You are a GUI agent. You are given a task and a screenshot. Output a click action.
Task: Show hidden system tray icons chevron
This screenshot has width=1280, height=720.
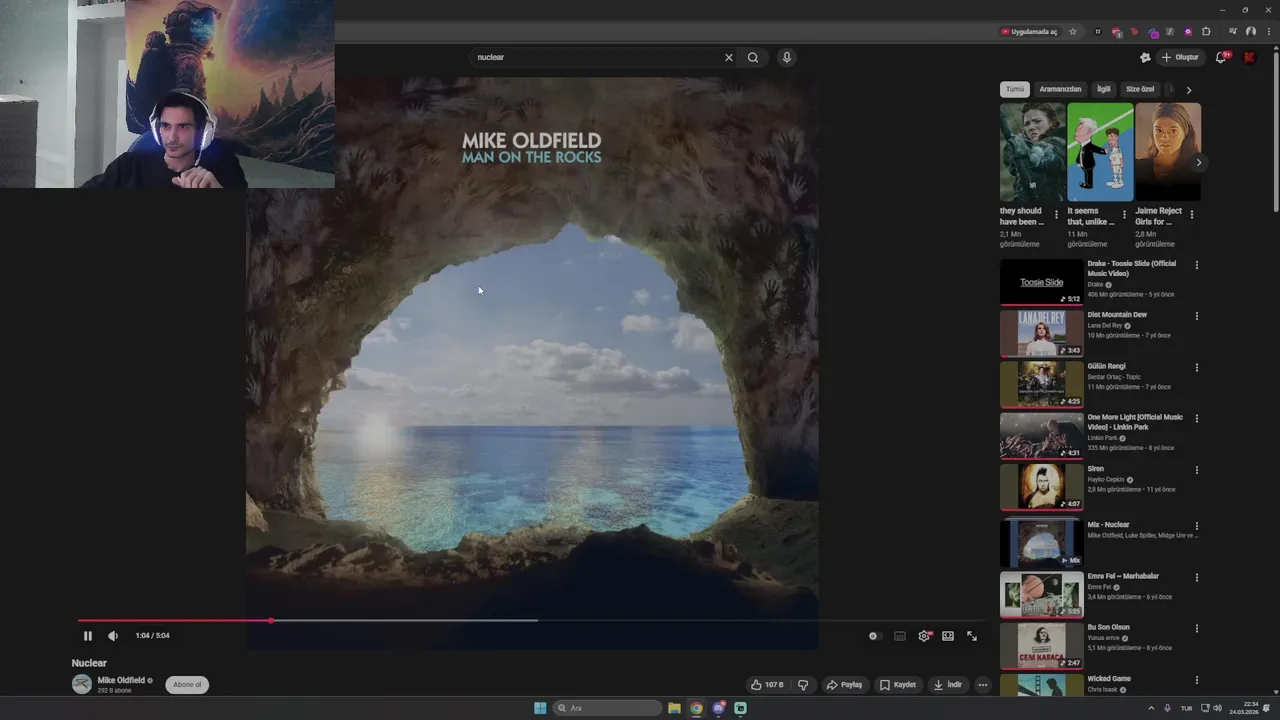(1151, 708)
